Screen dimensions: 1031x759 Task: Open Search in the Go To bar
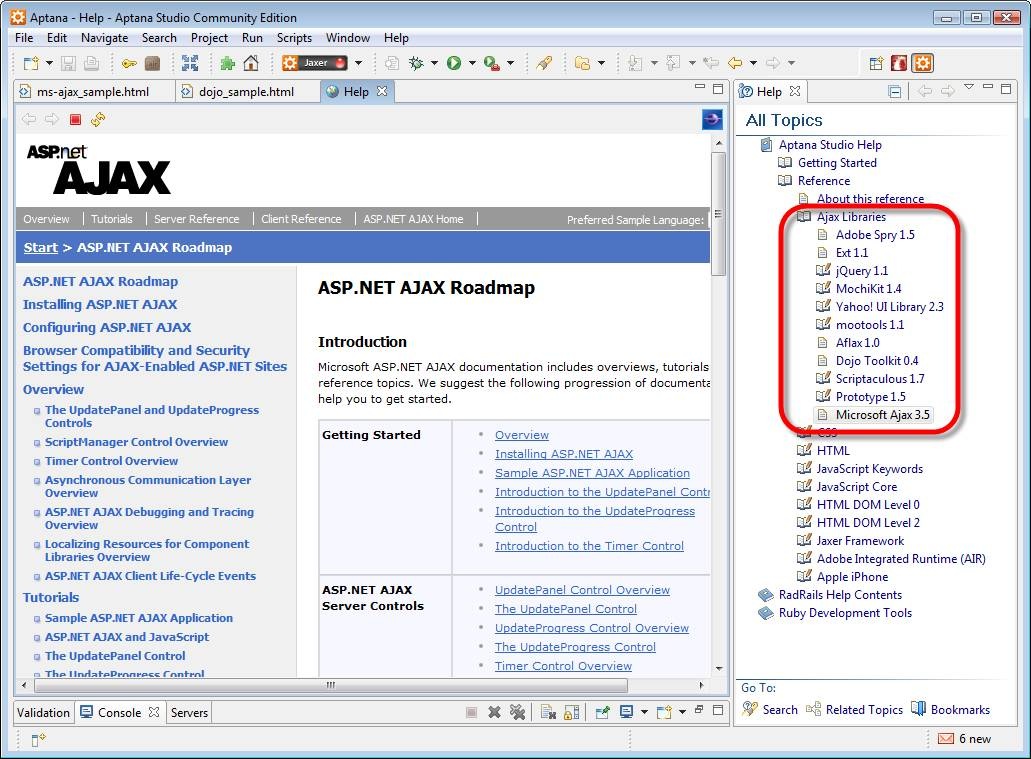(x=780, y=708)
